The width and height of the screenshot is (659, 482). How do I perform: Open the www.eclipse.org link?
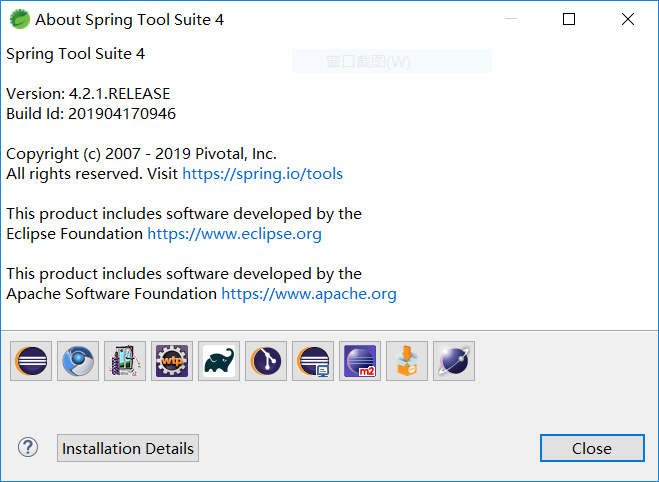tap(234, 234)
